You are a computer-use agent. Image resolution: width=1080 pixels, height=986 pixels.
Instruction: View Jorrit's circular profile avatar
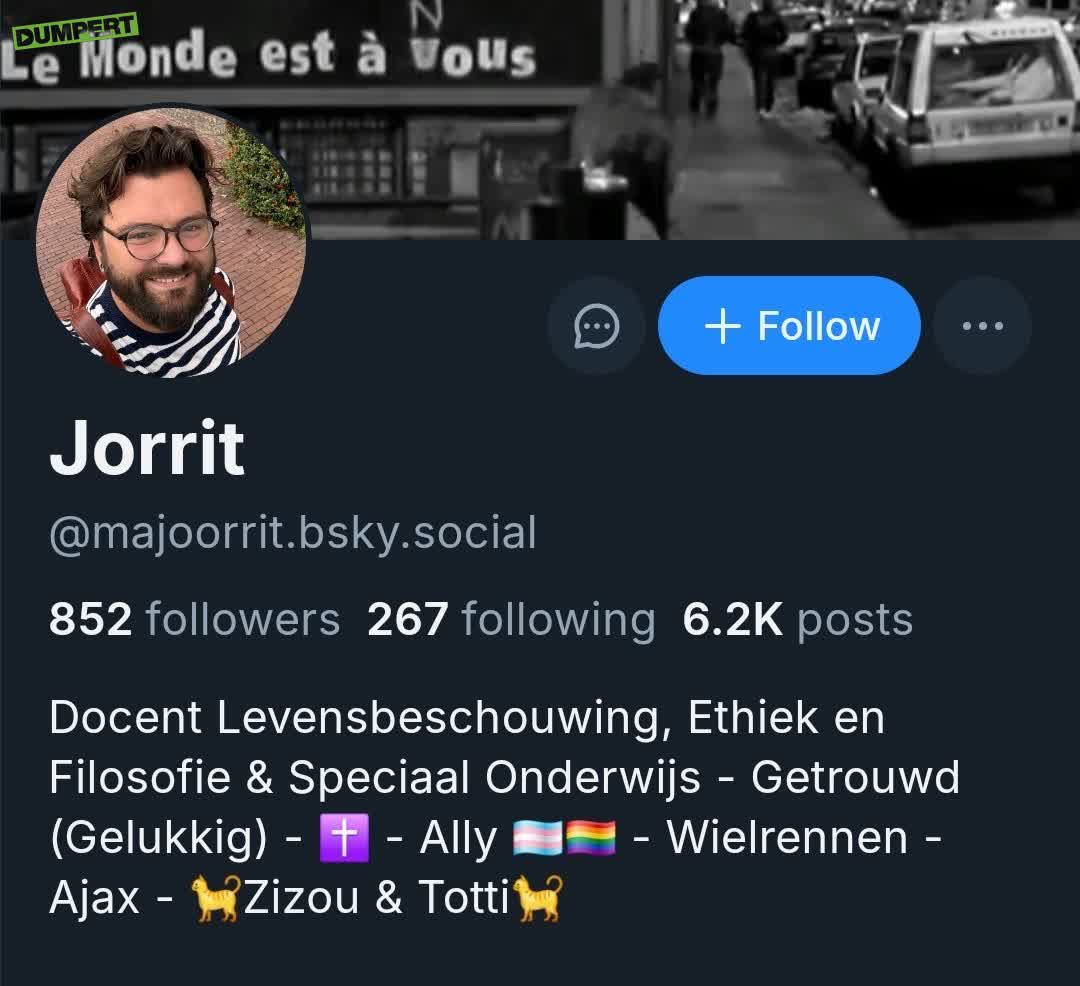[171, 241]
